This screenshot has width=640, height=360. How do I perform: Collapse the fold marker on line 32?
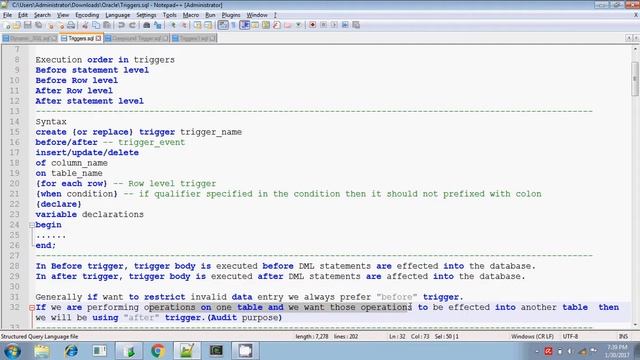32,307
